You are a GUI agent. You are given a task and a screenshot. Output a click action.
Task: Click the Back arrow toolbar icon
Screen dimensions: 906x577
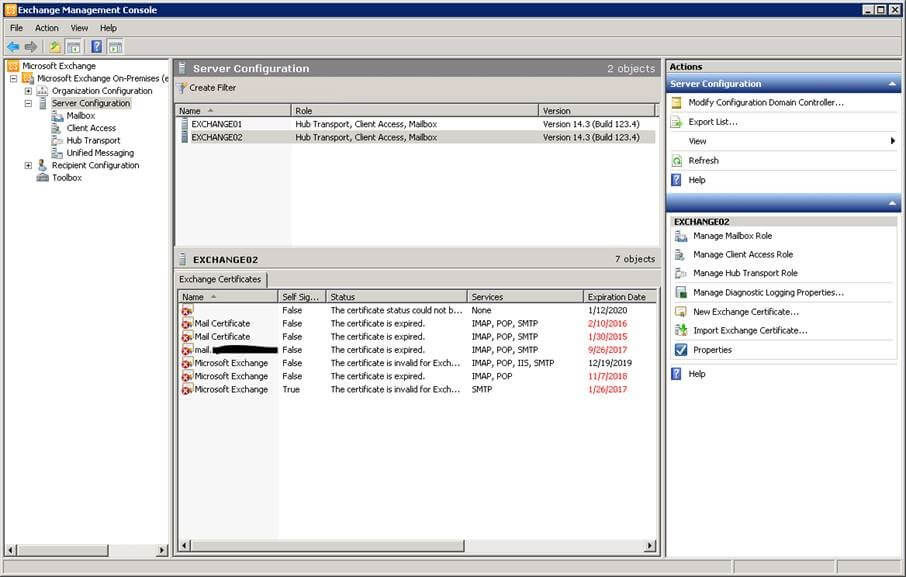(13, 47)
